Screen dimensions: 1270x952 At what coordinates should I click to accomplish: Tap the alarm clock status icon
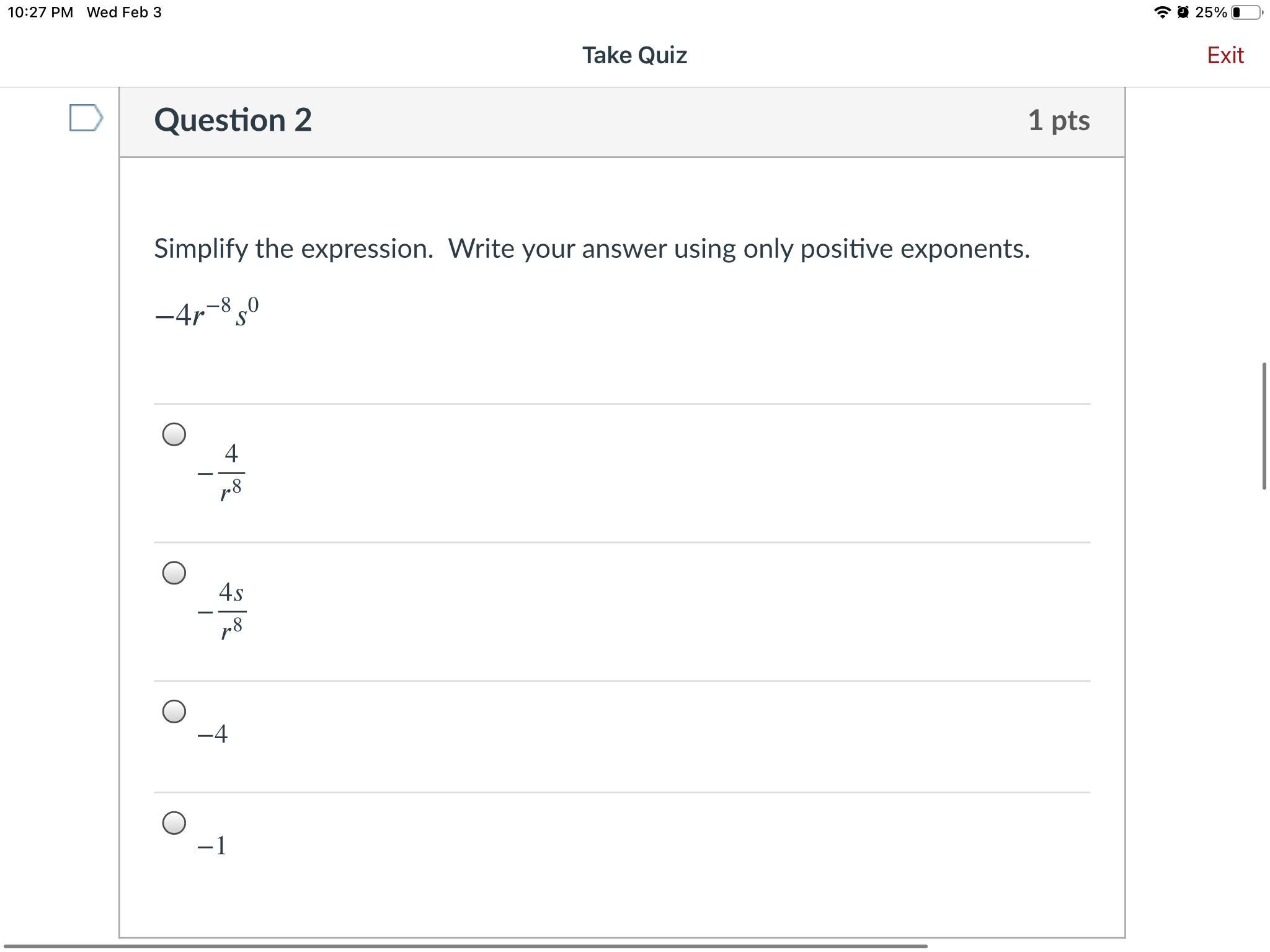tap(1183, 12)
